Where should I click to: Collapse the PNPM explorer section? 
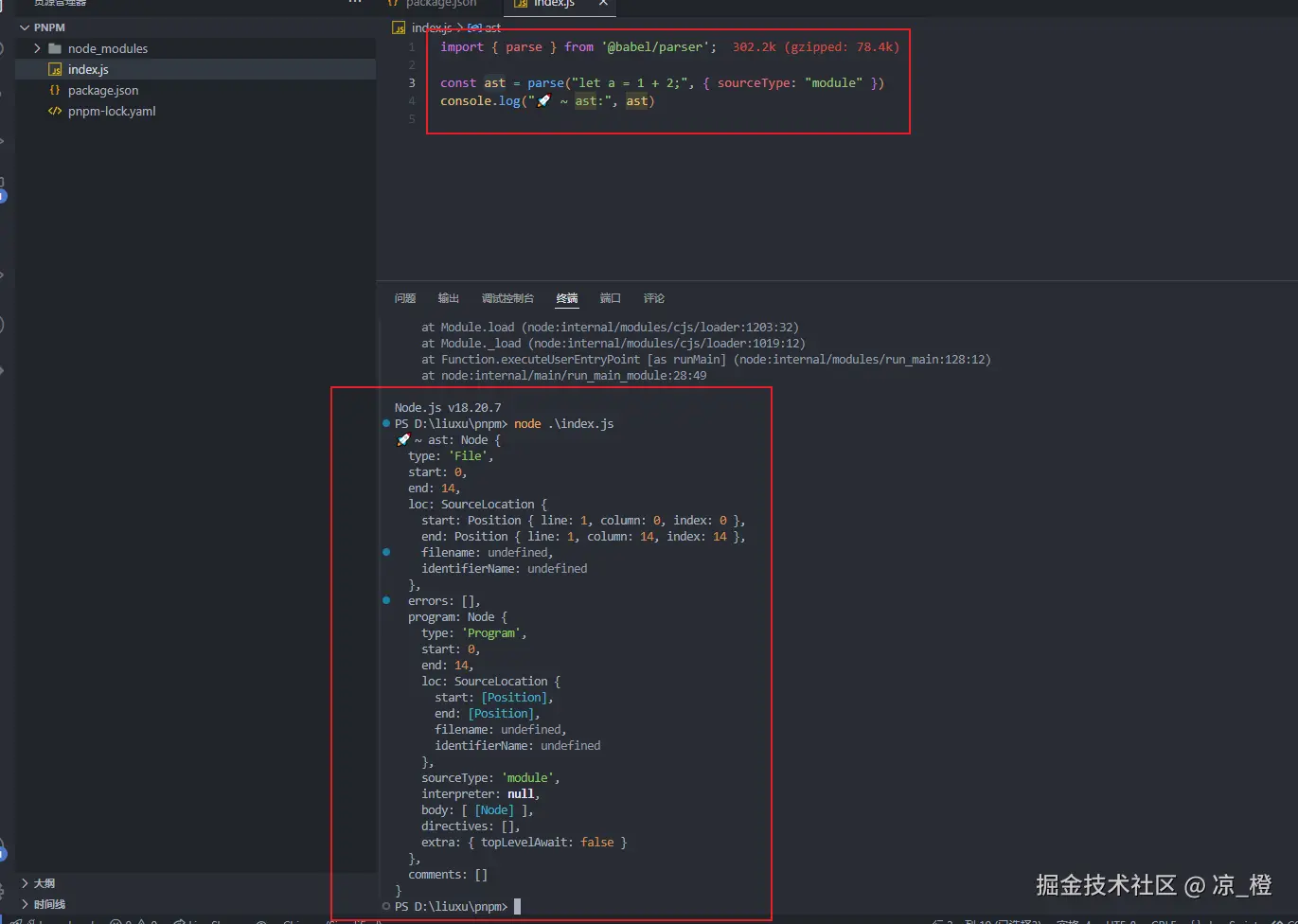pyautogui.click(x=26, y=27)
